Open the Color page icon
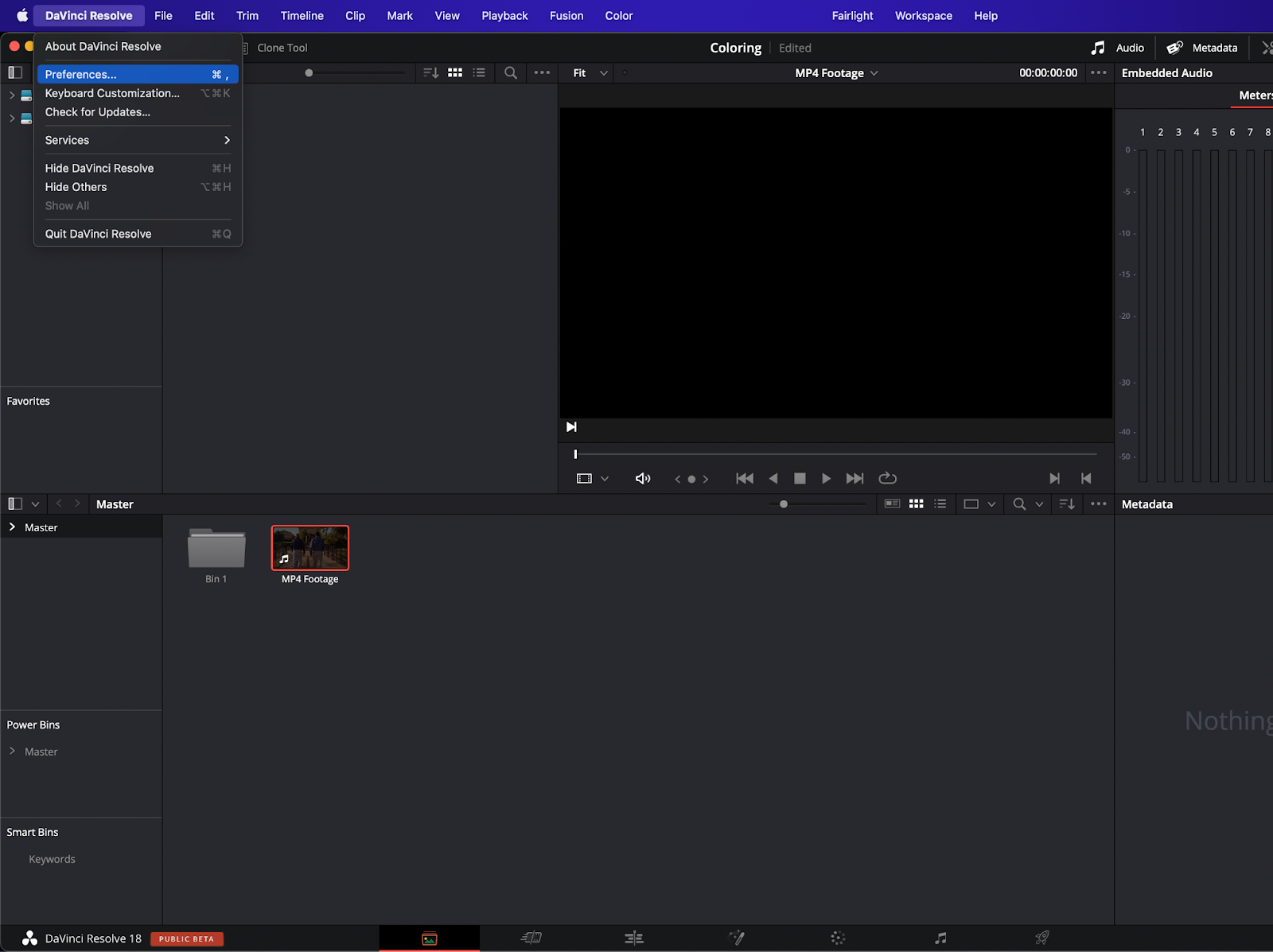Viewport: 1273px width, 952px height. (x=838, y=938)
